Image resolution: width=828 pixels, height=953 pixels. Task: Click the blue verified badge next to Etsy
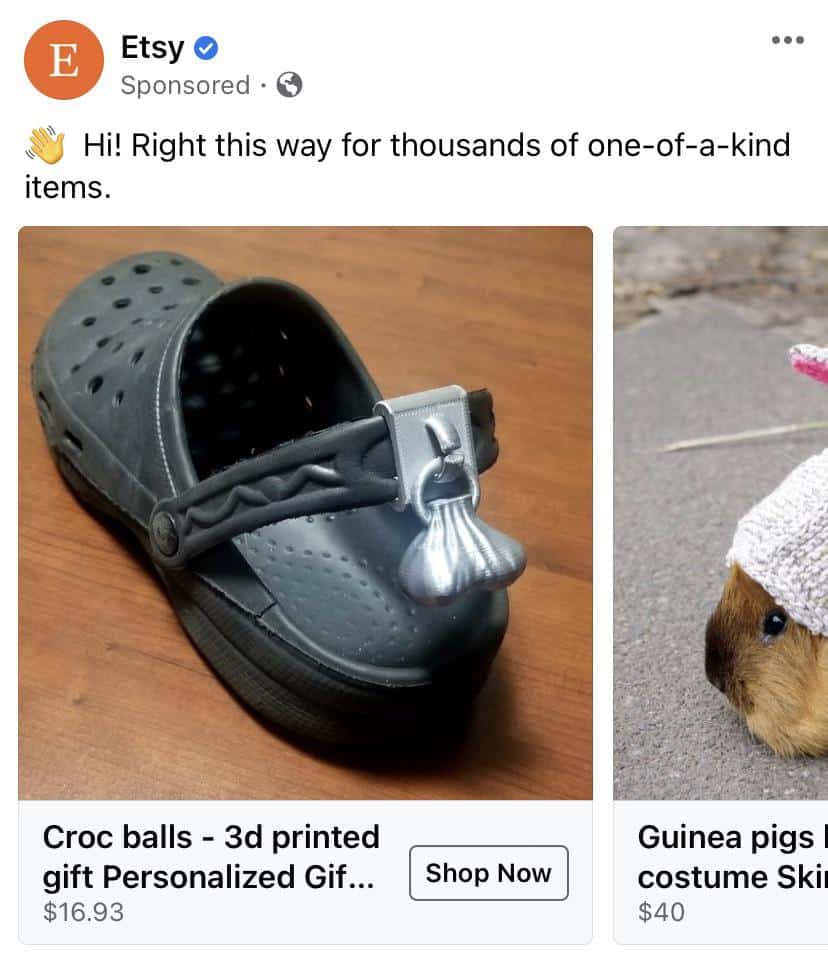[x=206, y=48]
